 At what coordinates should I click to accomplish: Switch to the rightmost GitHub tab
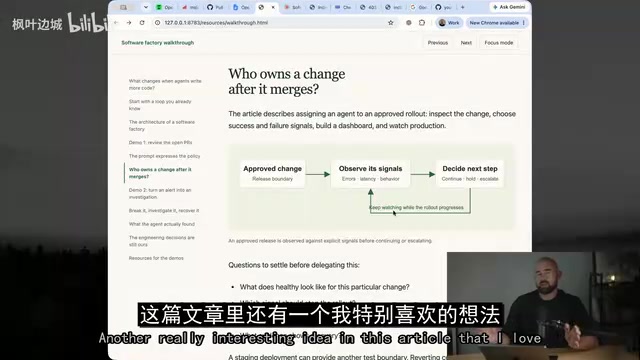click(443, 7)
